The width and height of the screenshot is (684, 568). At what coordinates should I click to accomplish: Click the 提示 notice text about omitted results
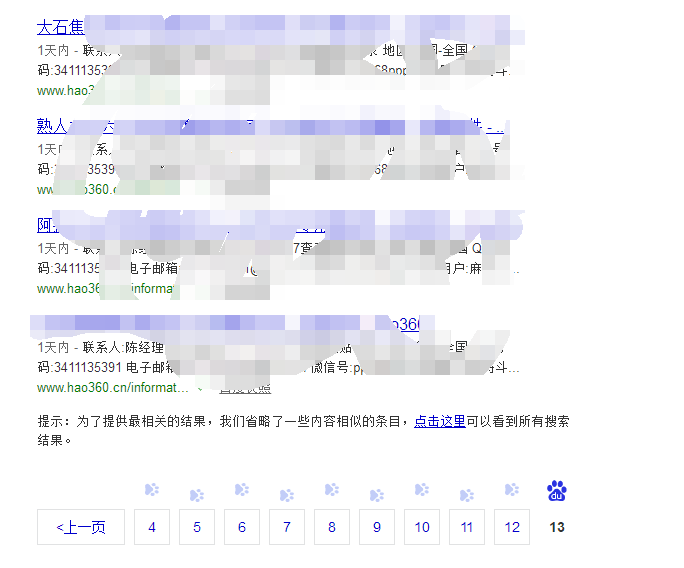(x=303, y=431)
